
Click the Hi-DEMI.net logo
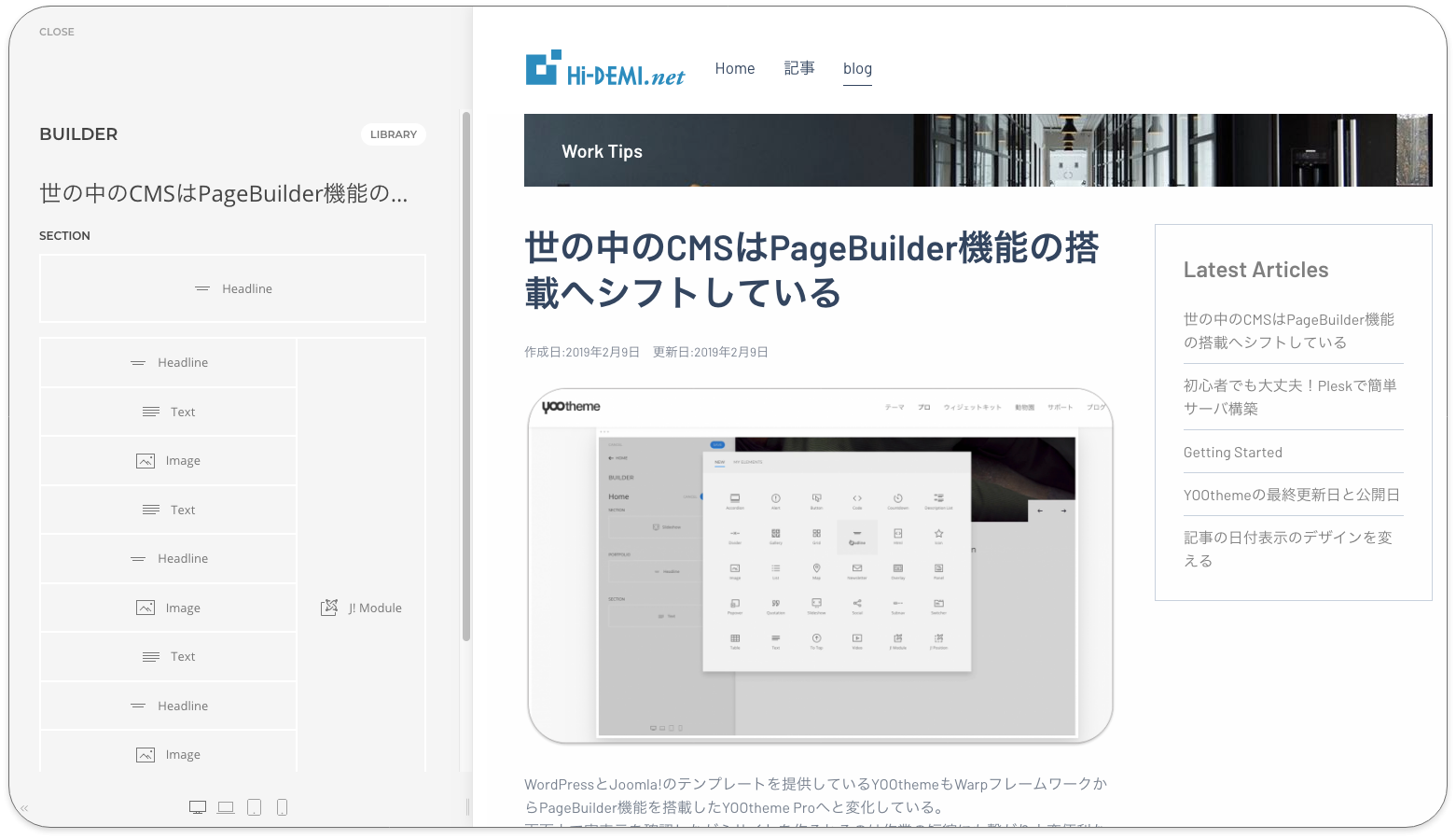tap(604, 69)
